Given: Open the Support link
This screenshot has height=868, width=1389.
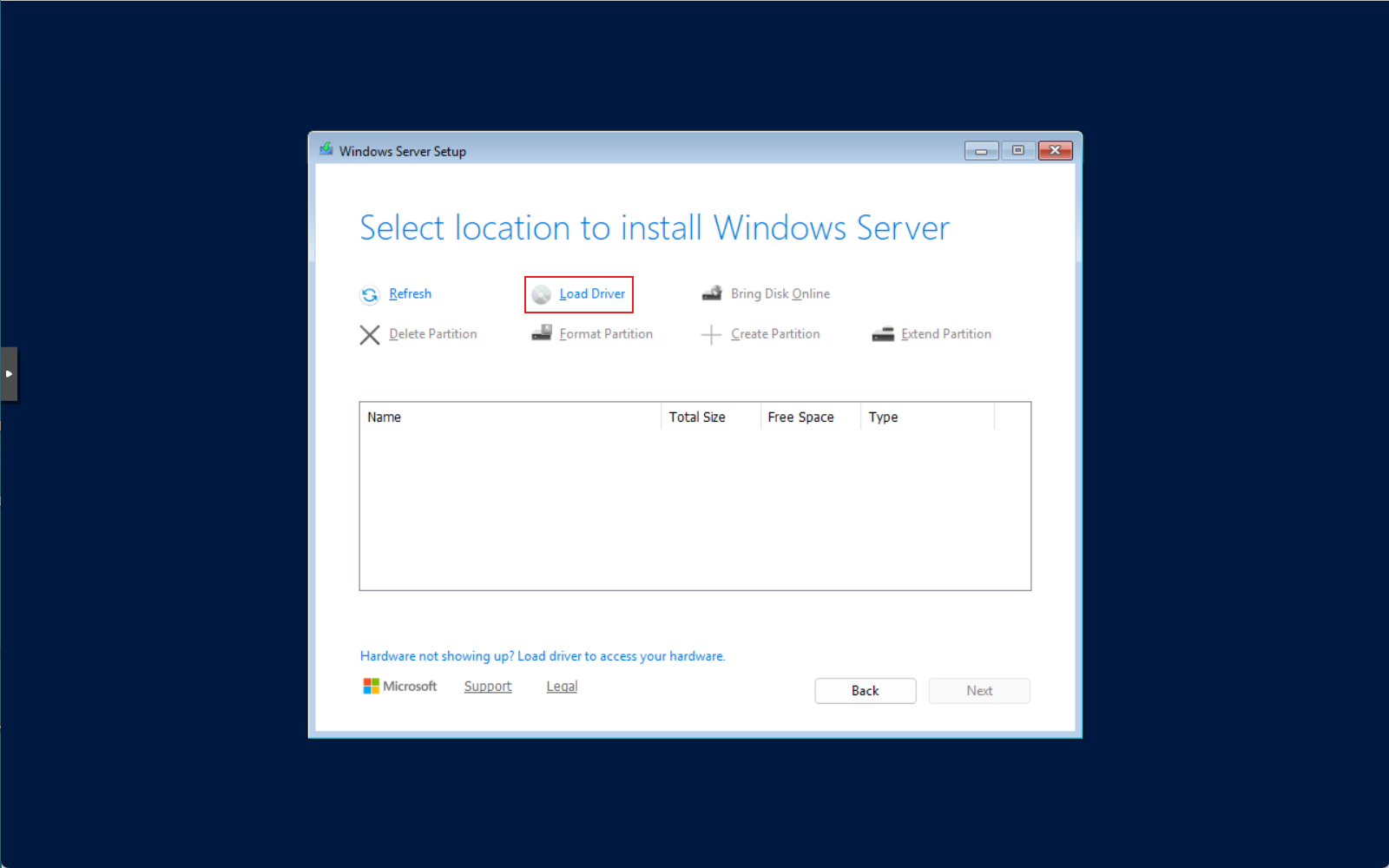Looking at the screenshot, I should [x=488, y=687].
